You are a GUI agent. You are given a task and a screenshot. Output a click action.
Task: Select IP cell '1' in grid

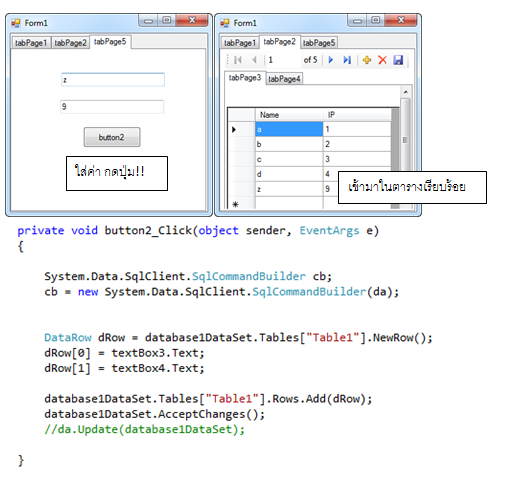357,129
